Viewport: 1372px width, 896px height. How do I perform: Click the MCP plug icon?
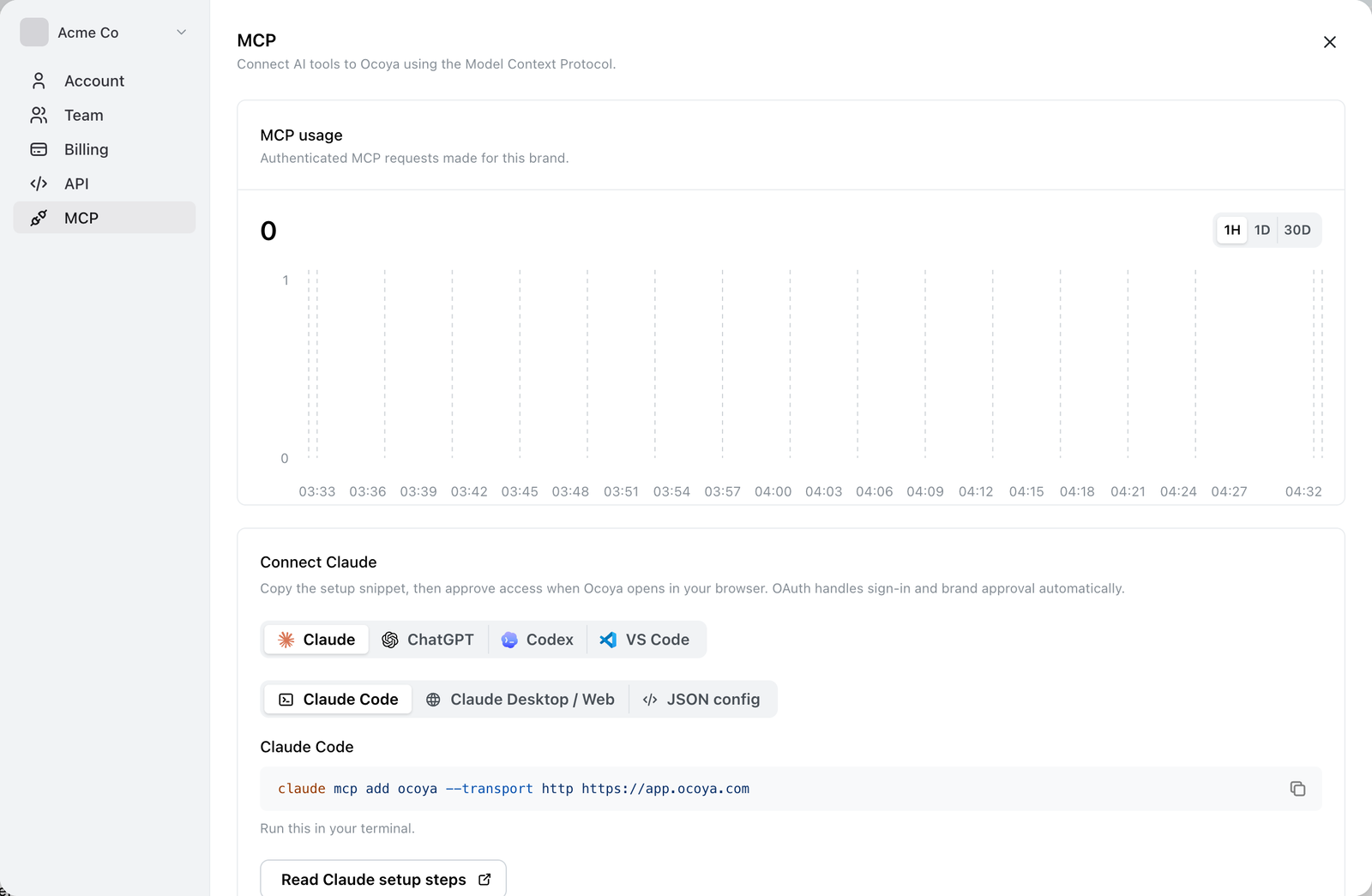point(39,218)
